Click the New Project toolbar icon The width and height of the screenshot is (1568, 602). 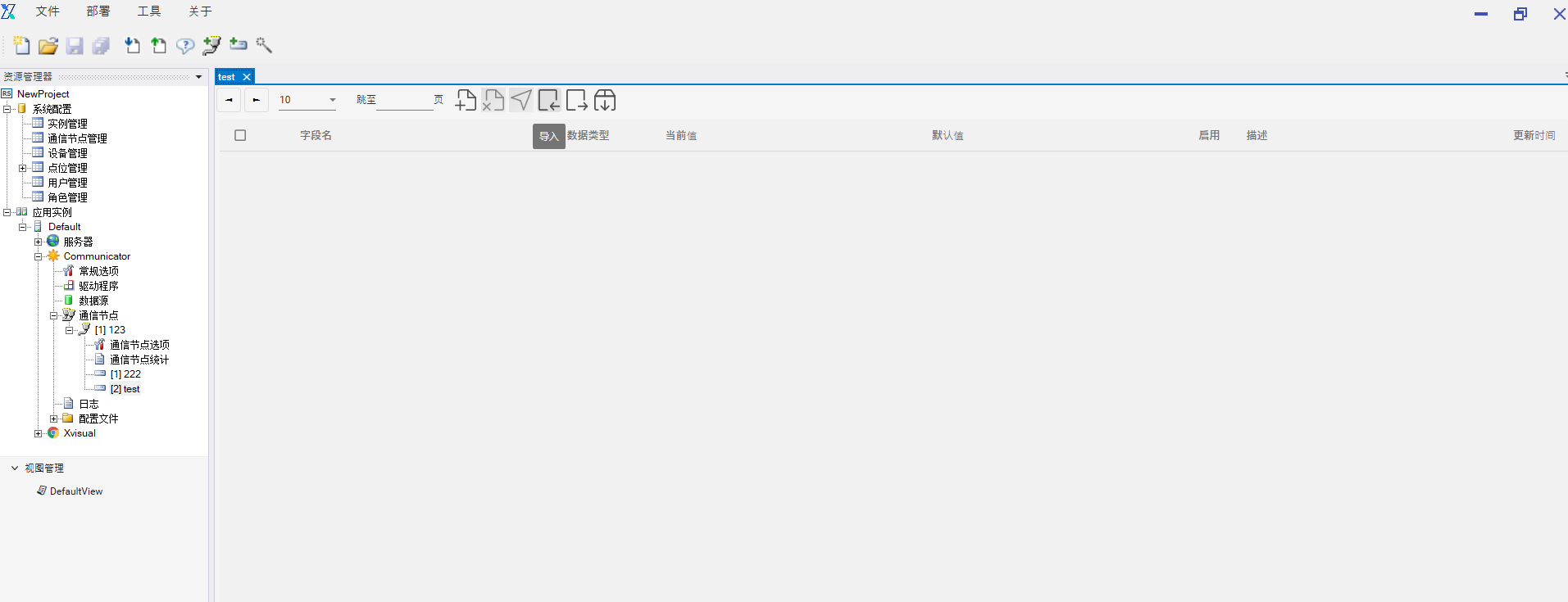(22, 46)
